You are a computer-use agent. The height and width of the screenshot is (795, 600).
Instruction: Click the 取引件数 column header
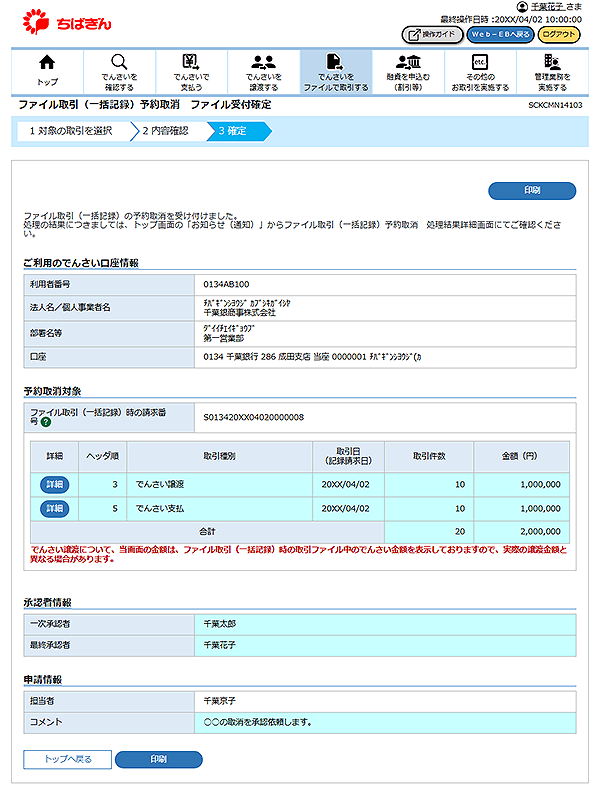(x=429, y=457)
